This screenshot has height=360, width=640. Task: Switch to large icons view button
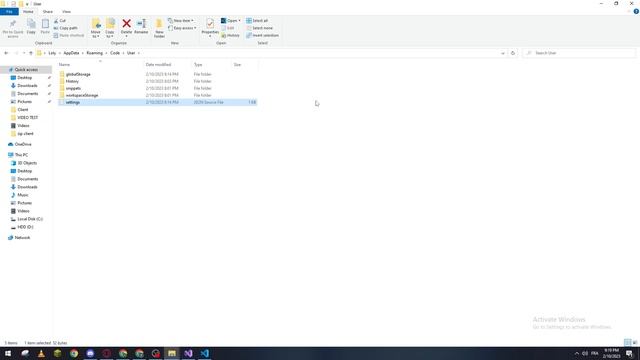635,342
